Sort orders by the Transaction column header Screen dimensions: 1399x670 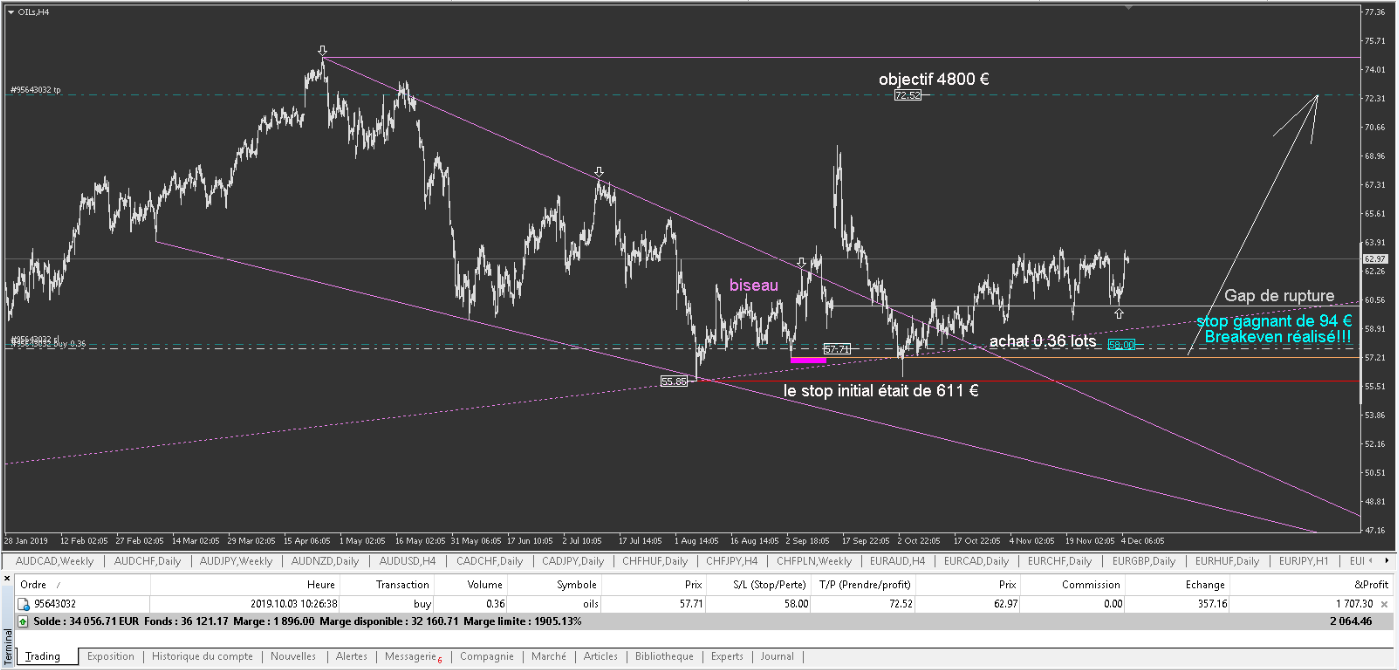pos(388,584)
